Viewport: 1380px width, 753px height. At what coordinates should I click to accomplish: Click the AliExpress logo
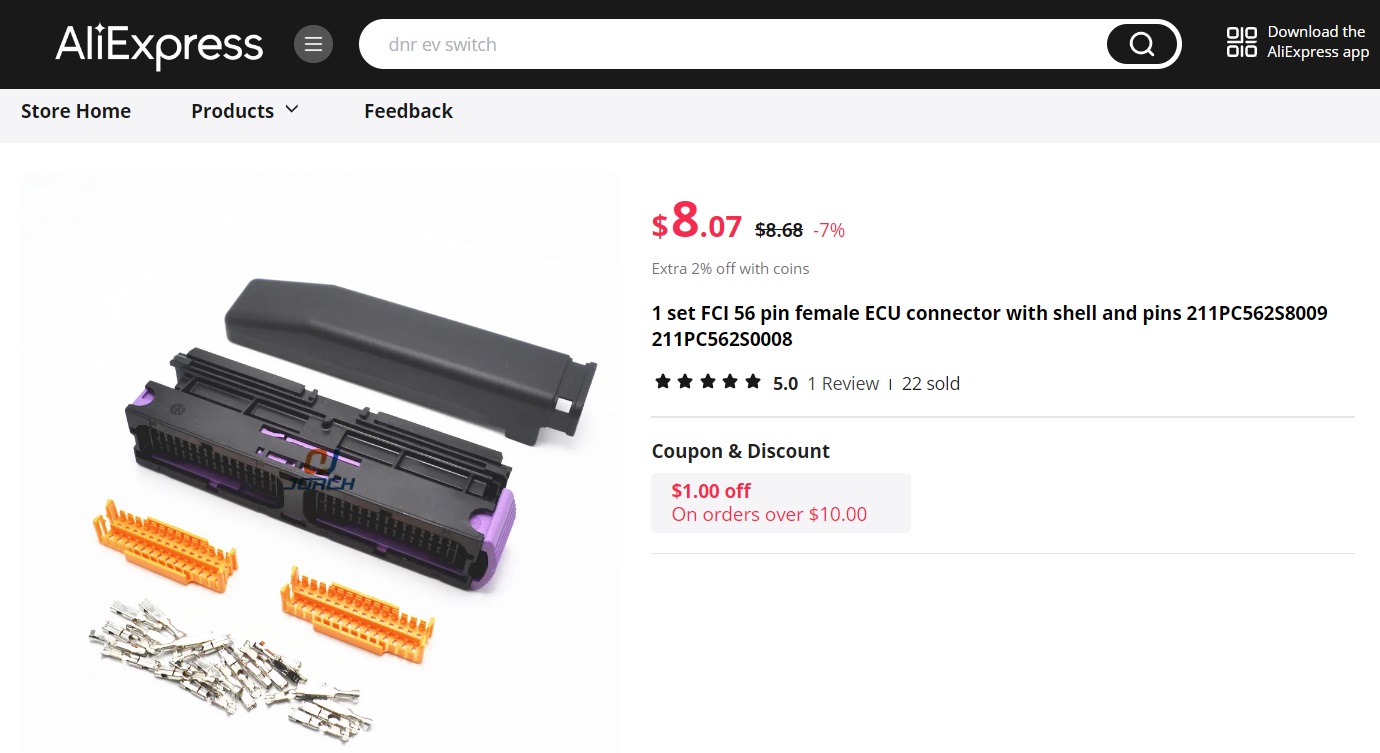159,45
